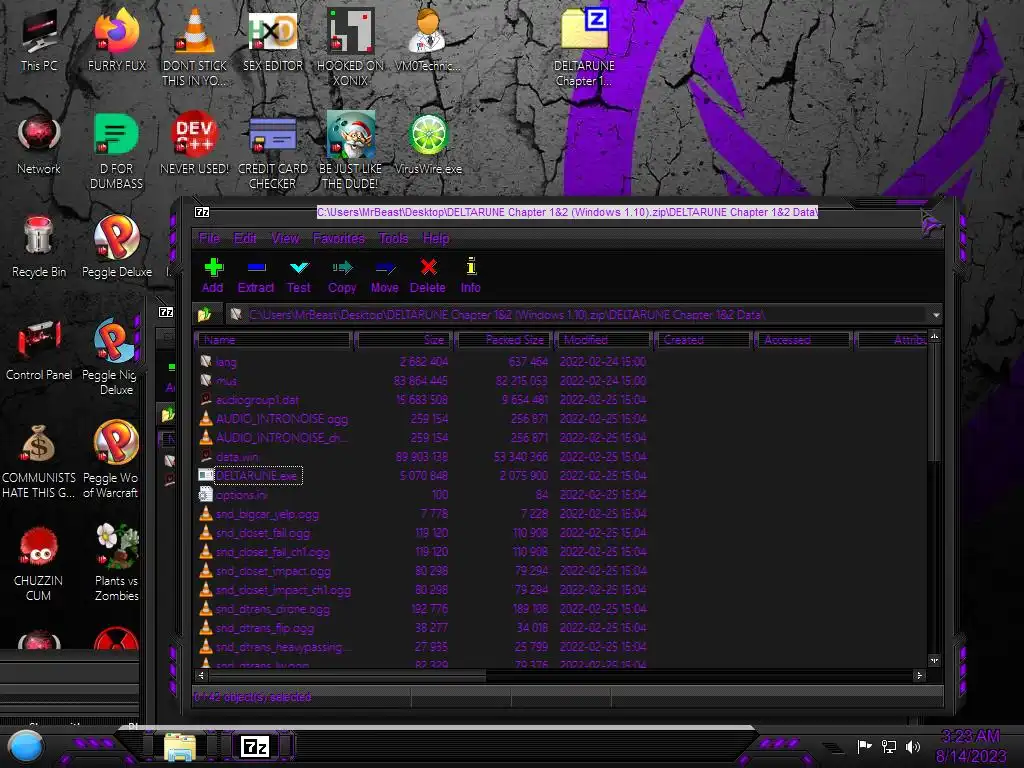
Task: Select Peggle Deluxe desktop icon
Action: pos(116,247)
